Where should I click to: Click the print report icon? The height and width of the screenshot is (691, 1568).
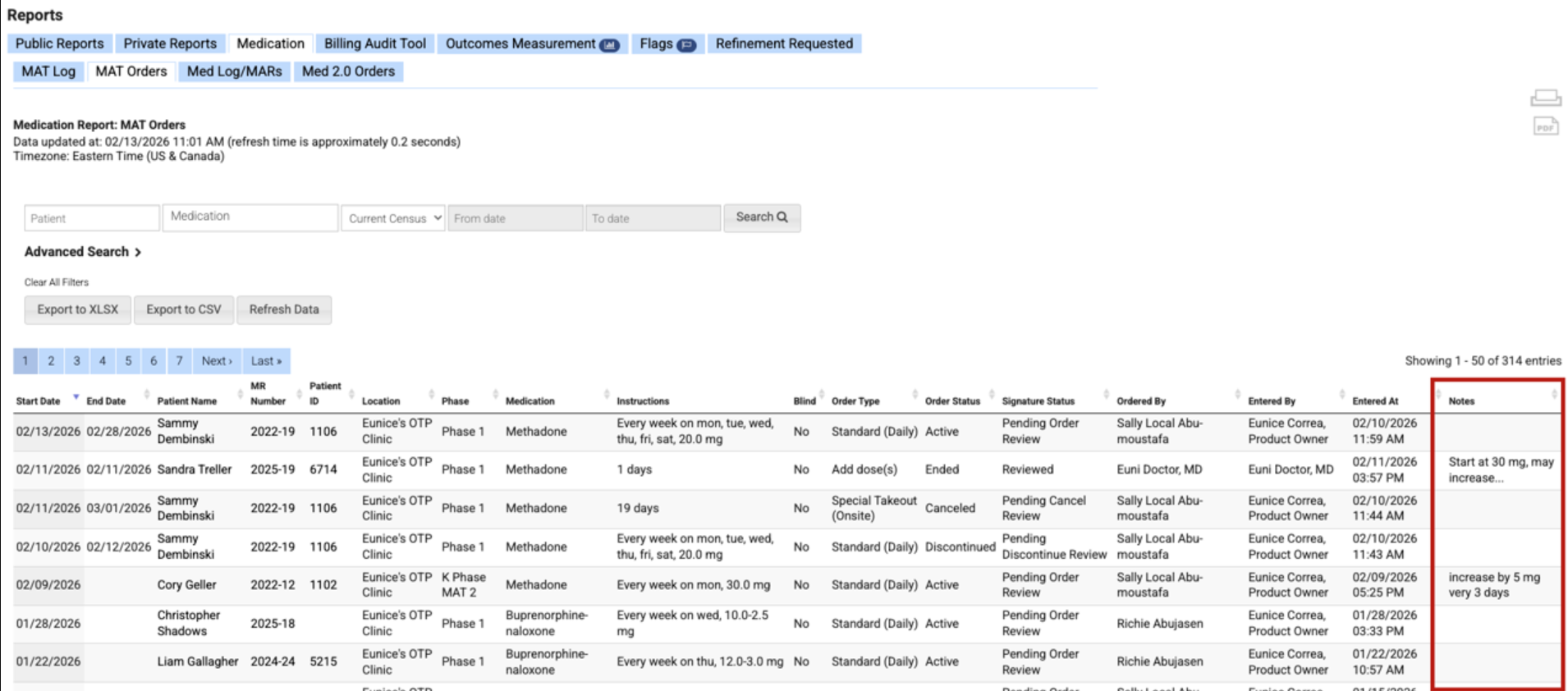pyautogui.click(x=1545, y=98)
